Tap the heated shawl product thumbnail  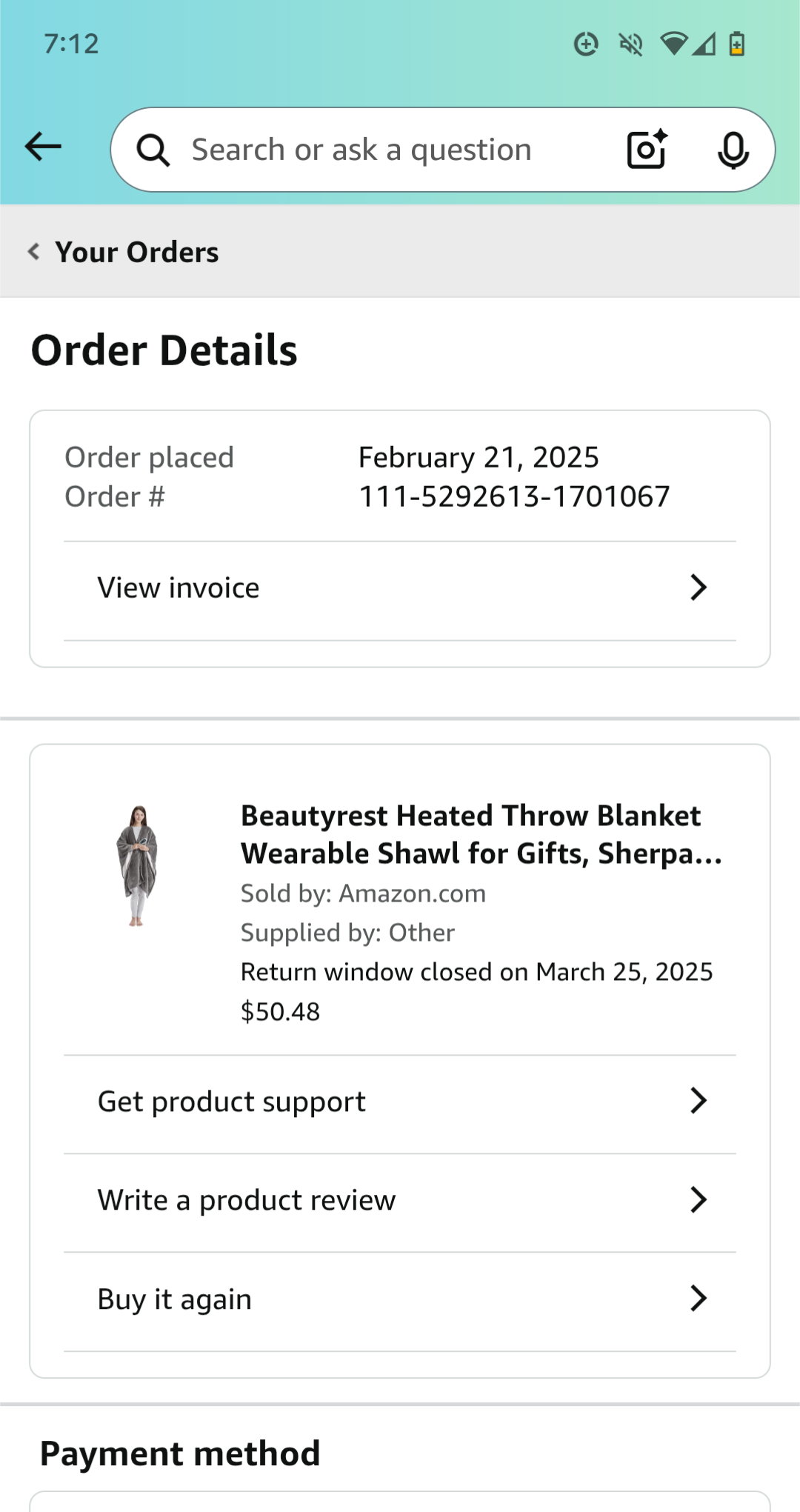coord(138,865)
